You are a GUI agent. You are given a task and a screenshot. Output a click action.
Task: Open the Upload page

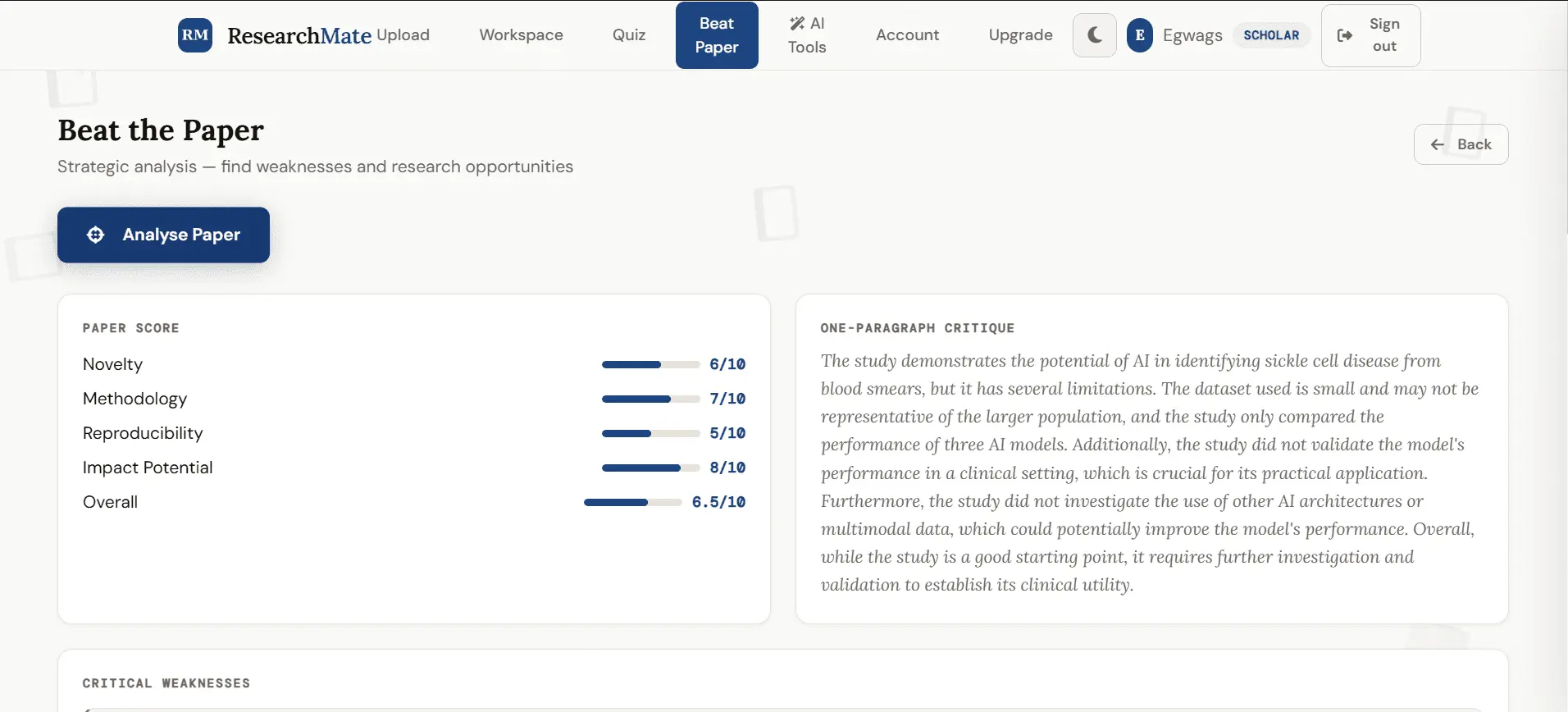coord(403,35)
